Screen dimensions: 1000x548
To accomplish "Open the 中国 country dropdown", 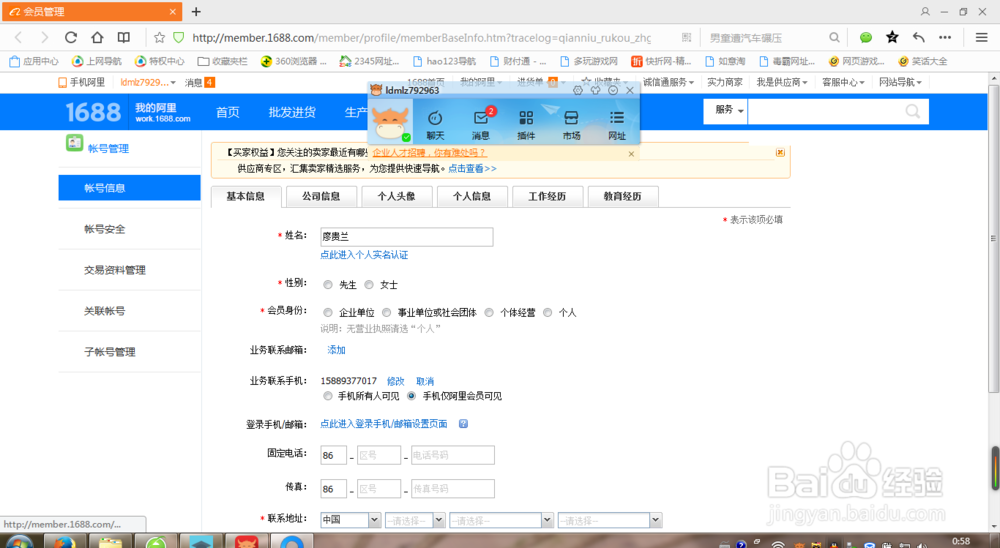I will point(351,520).
